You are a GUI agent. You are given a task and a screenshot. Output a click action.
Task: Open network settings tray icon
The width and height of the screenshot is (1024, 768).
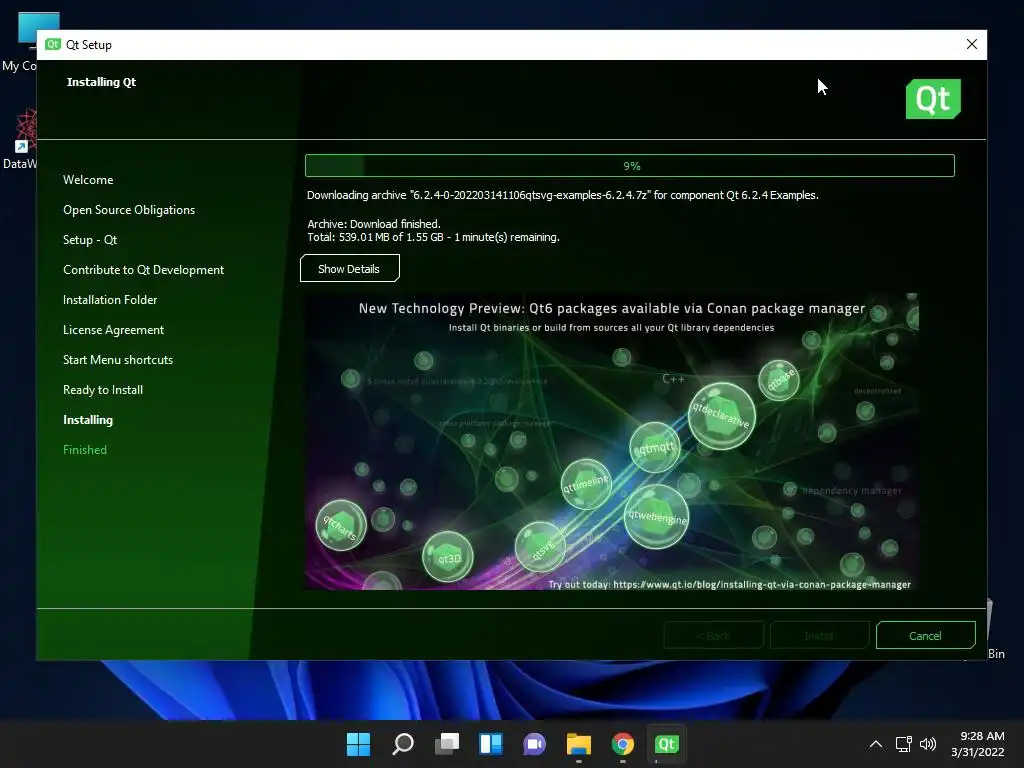[x=904, y=744]
